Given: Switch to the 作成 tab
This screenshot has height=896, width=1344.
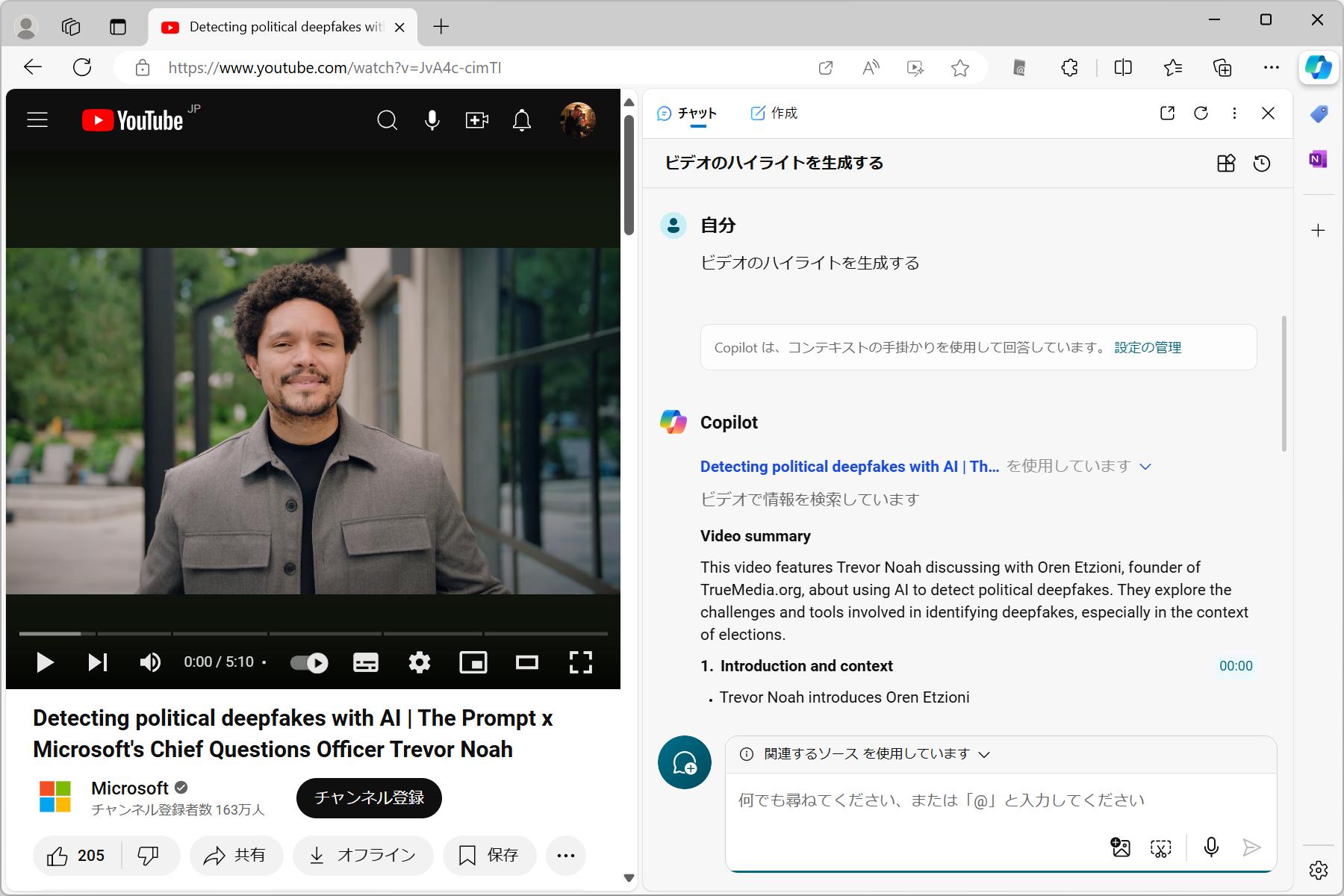Looking at the screenshot, I should [x=774, y=113].
